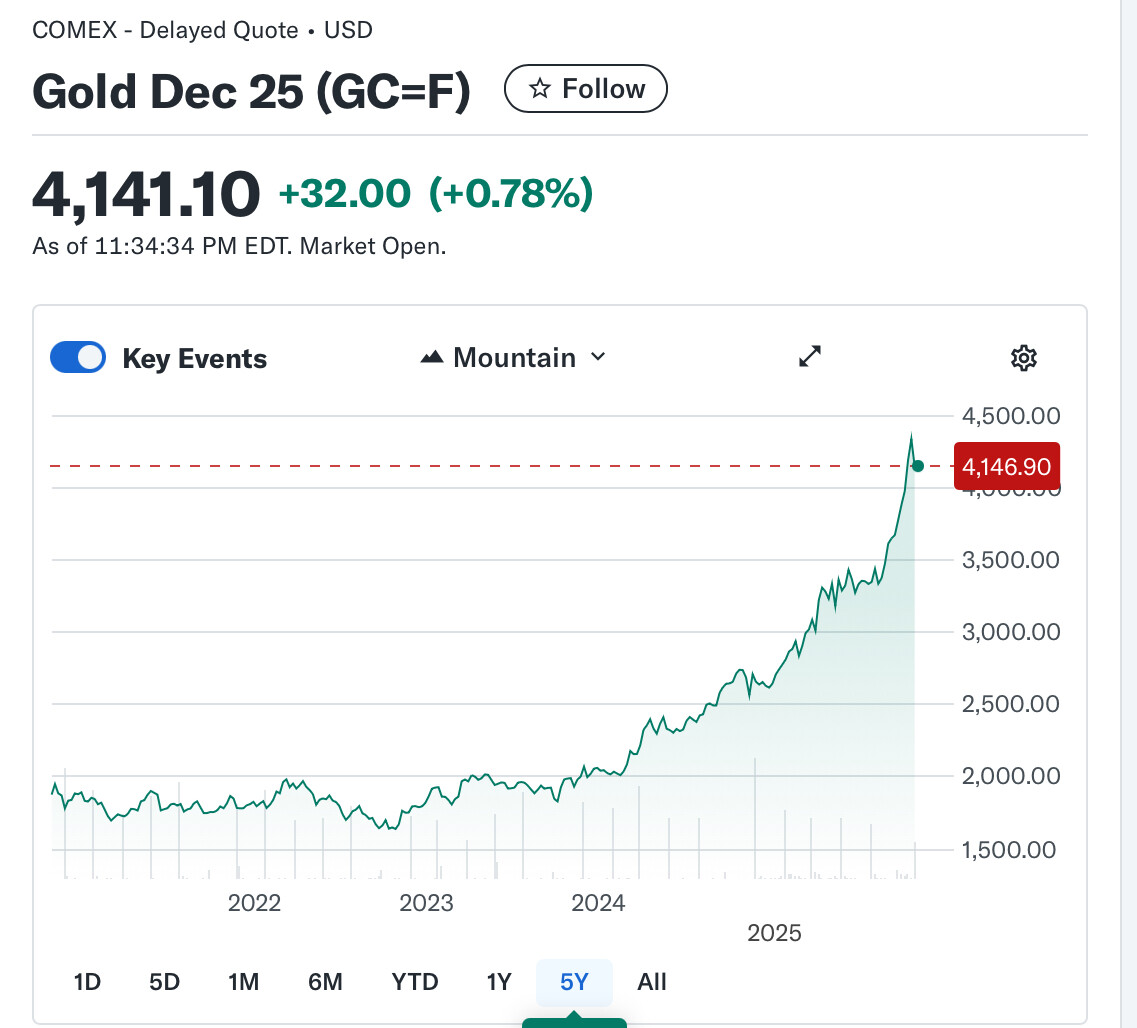Choose the YTD range
The height and width of the screenshot is (1028, 1137).
(x=415, y=982)
